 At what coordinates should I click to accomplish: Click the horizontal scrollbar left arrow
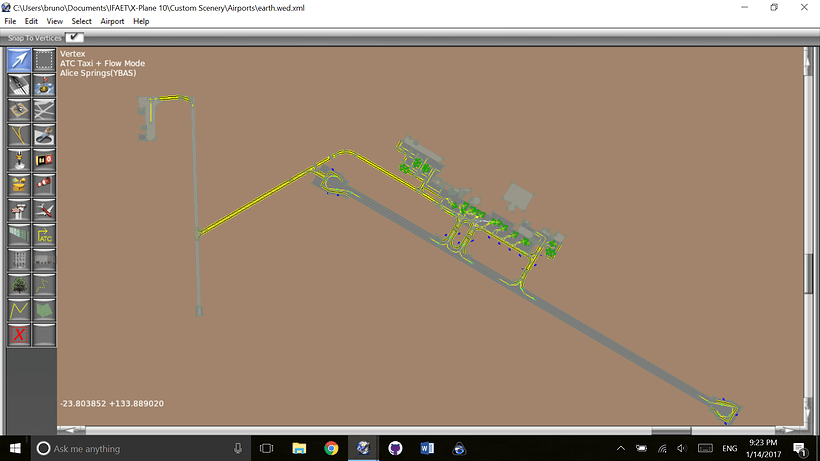70,430
